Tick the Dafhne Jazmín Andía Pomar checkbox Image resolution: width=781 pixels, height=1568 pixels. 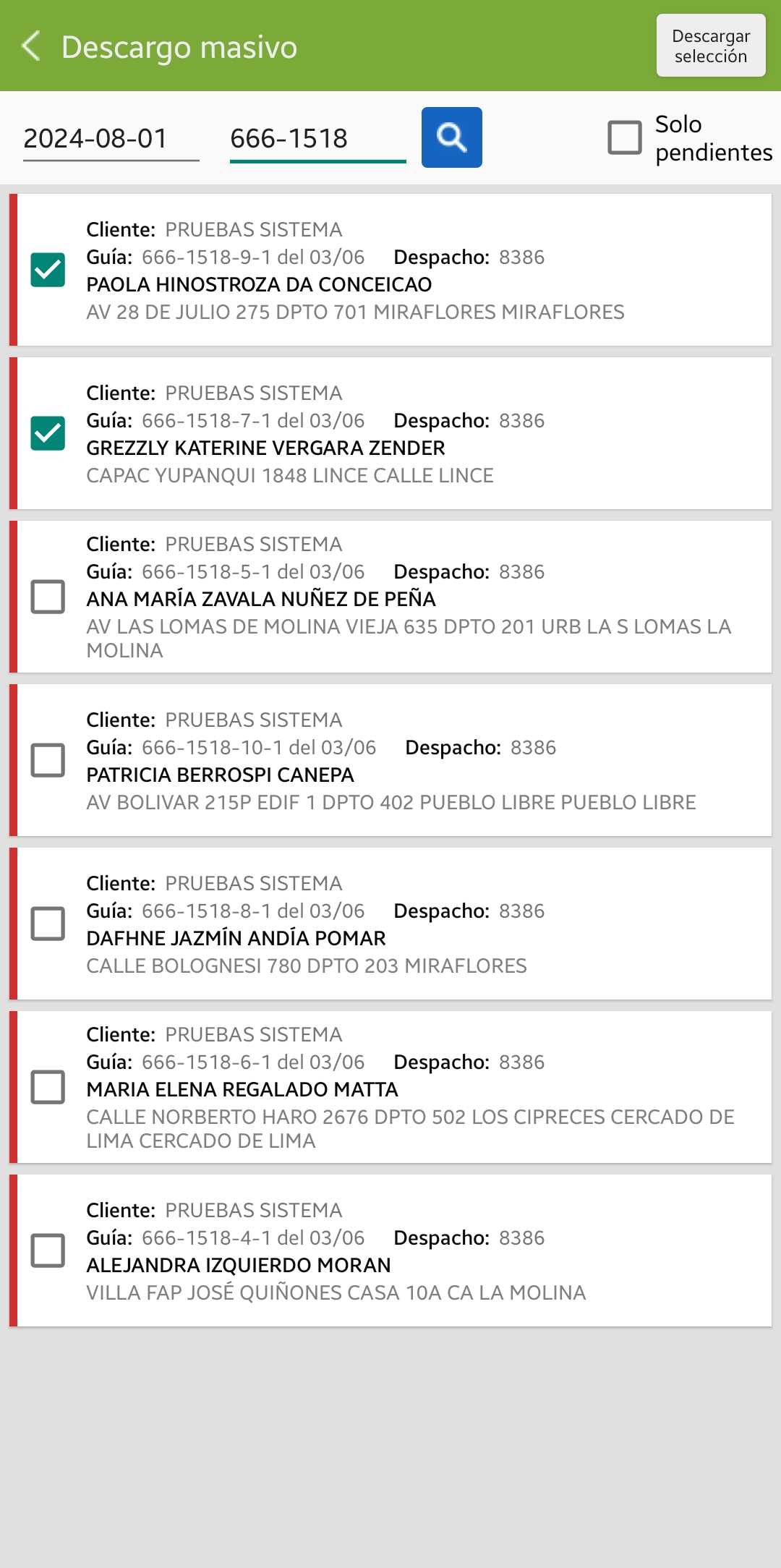(48, 924)
